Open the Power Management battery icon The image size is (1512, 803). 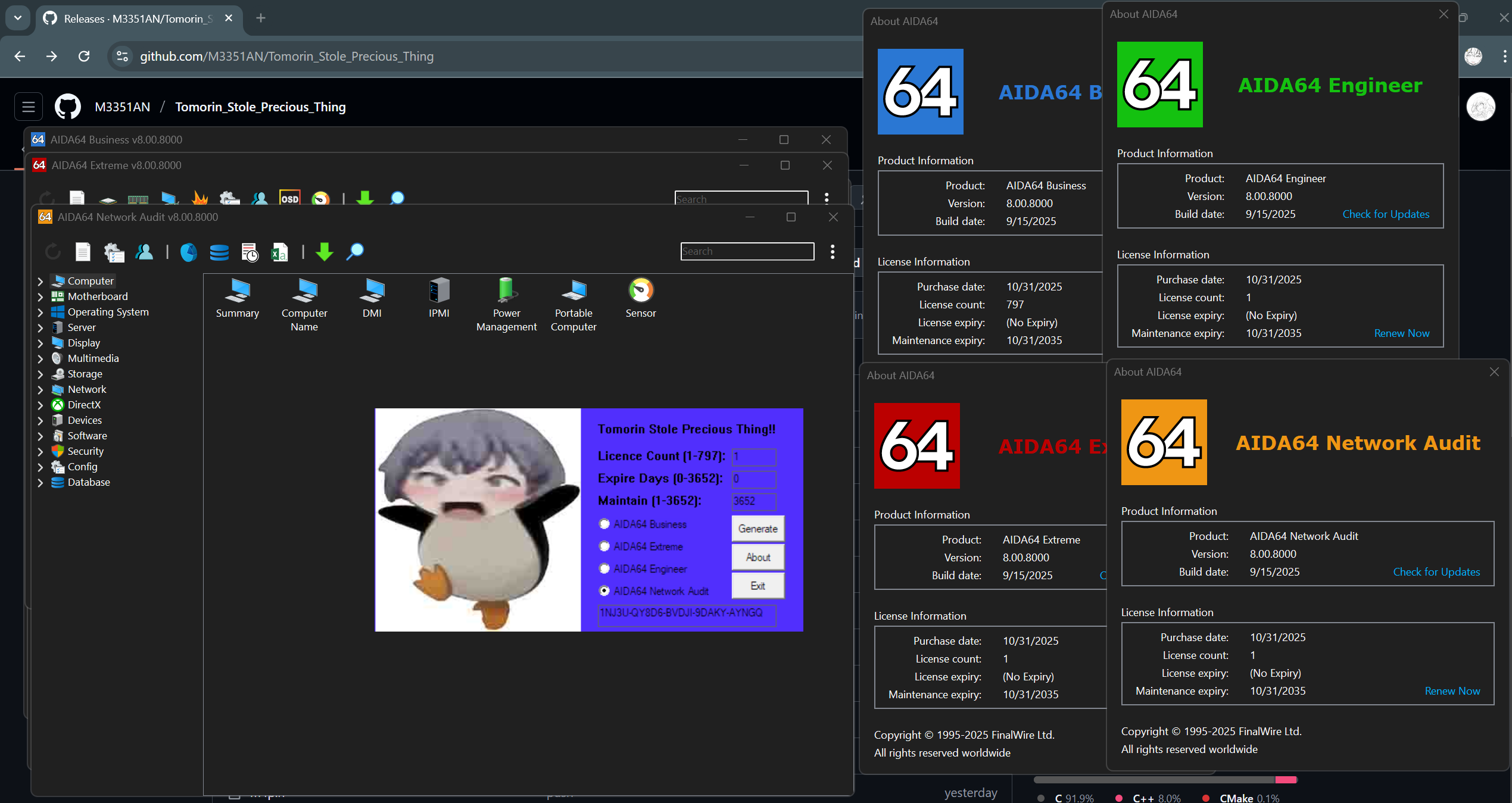point(506,305)
